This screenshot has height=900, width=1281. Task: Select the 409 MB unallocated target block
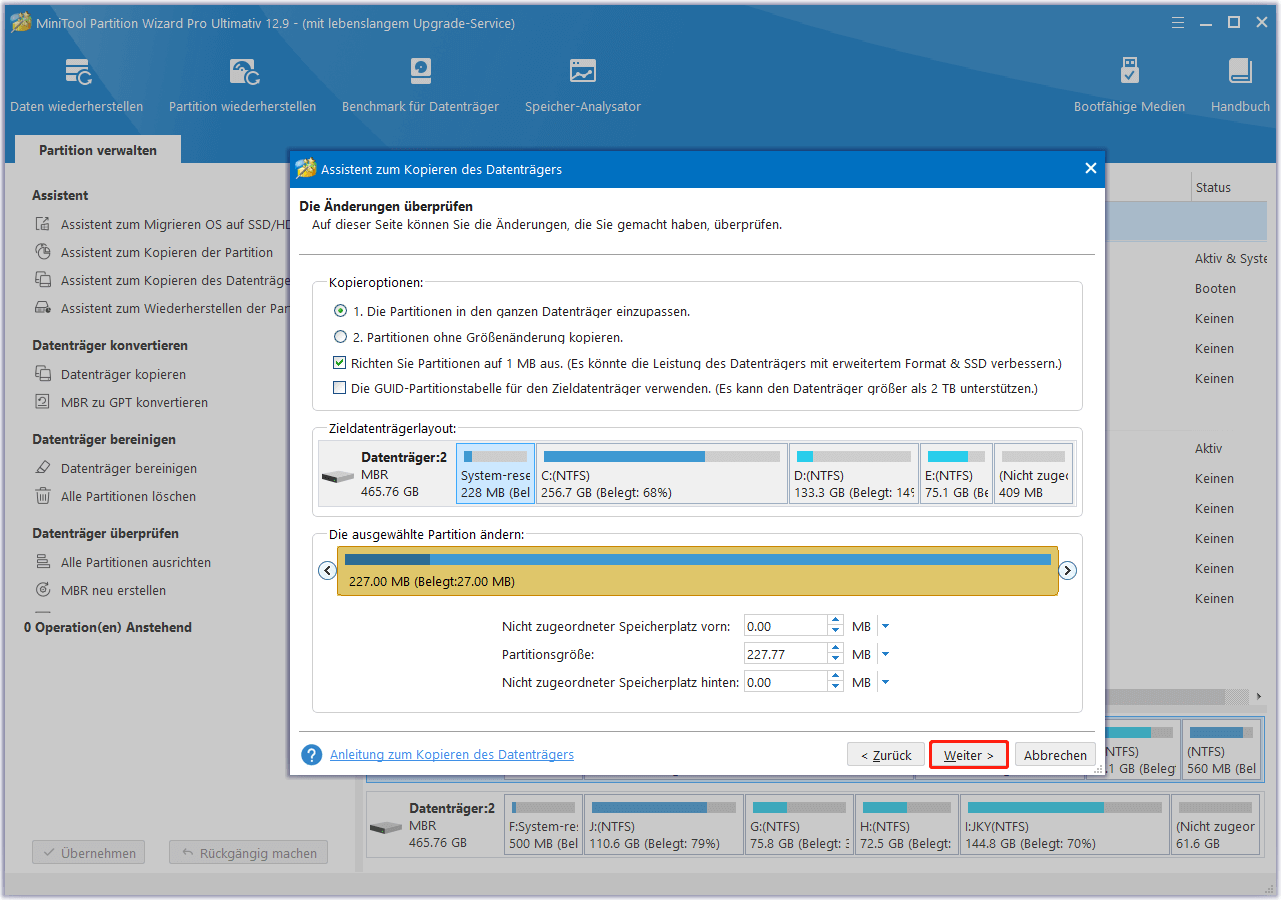tap(1034, 474)
